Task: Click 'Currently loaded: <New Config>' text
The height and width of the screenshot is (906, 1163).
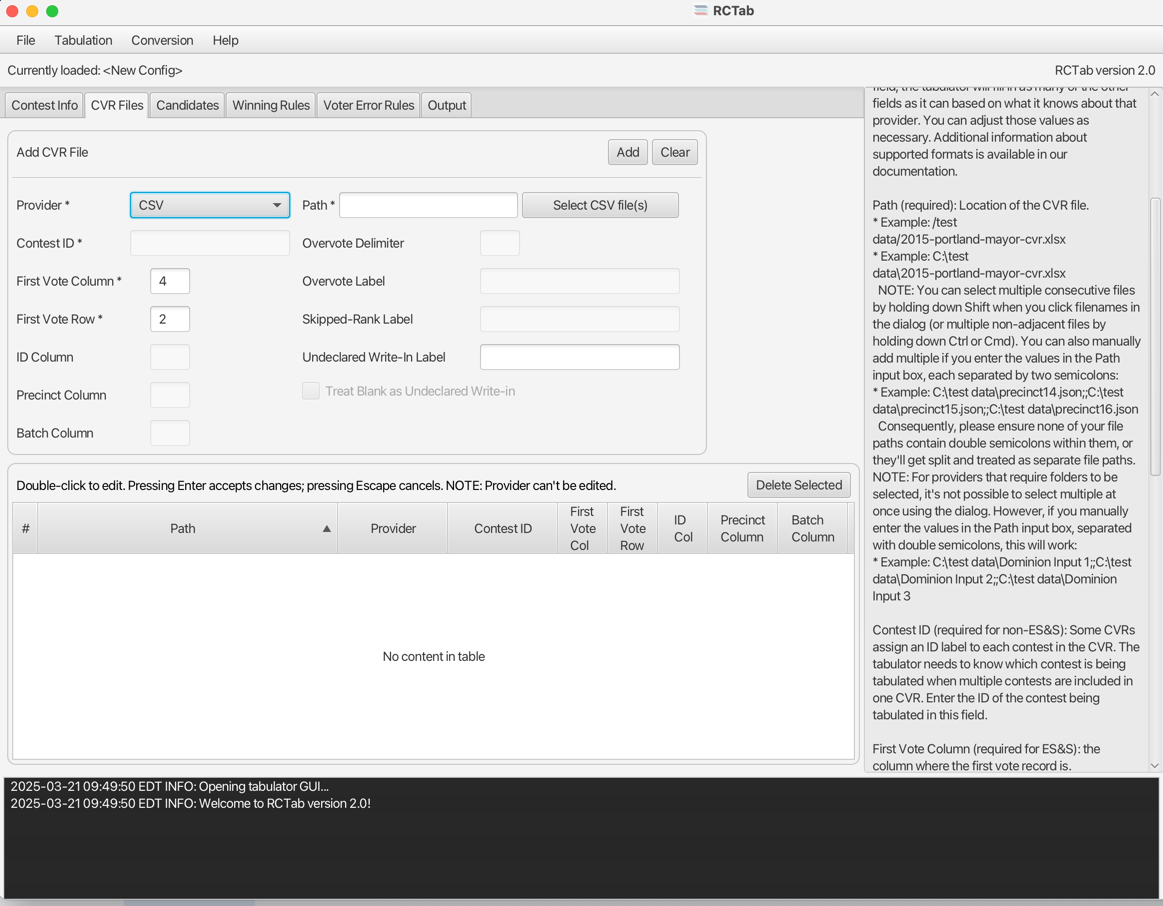Action: click(x=95, y=70)
